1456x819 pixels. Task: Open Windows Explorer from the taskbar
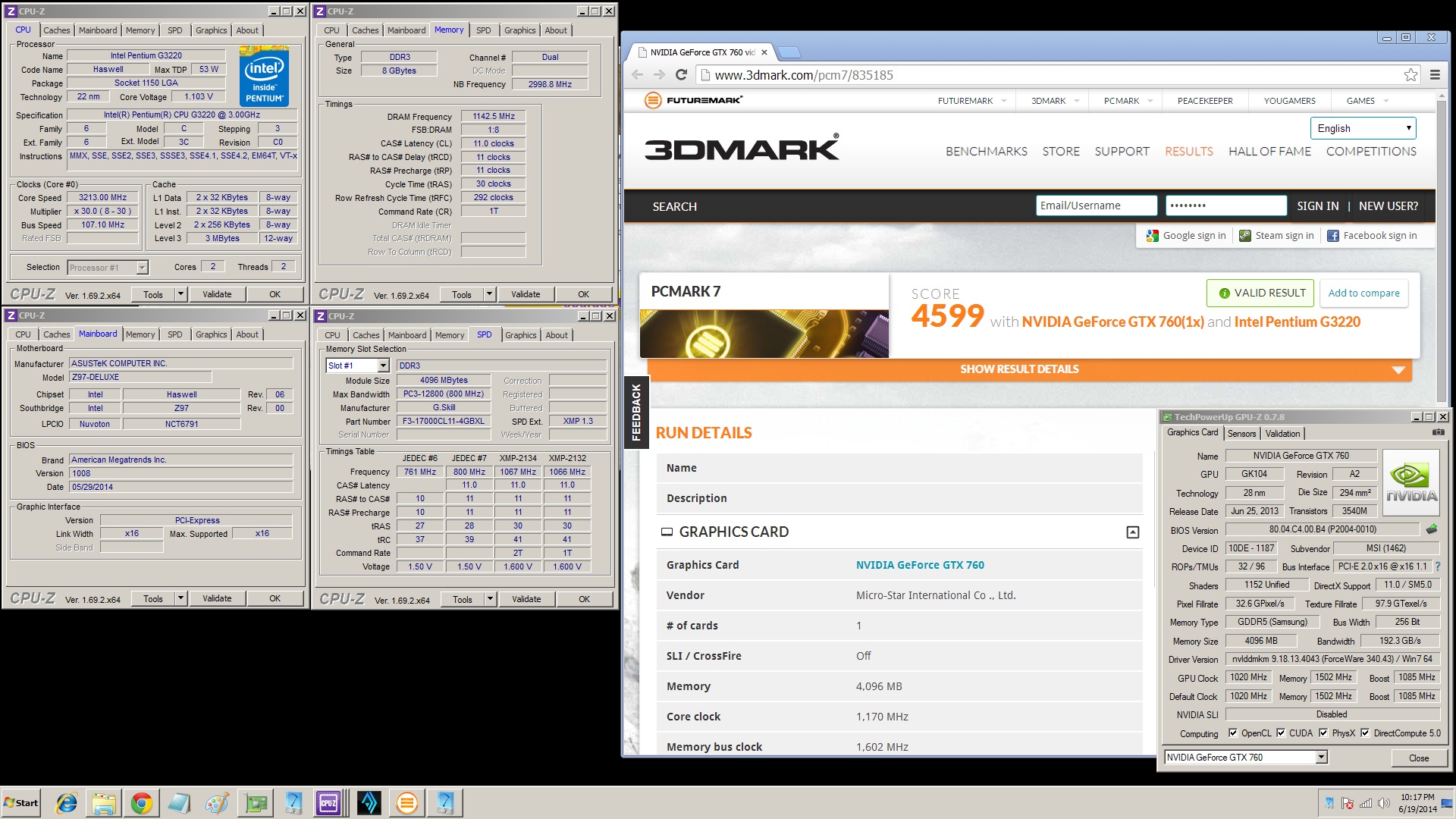104,802
